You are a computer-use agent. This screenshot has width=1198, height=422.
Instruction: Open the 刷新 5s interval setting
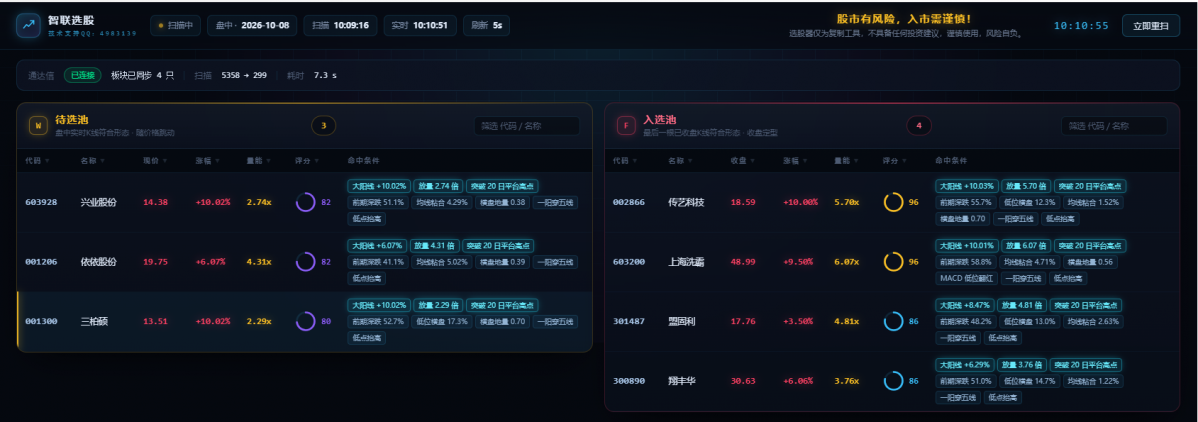(x=487, y=25)
